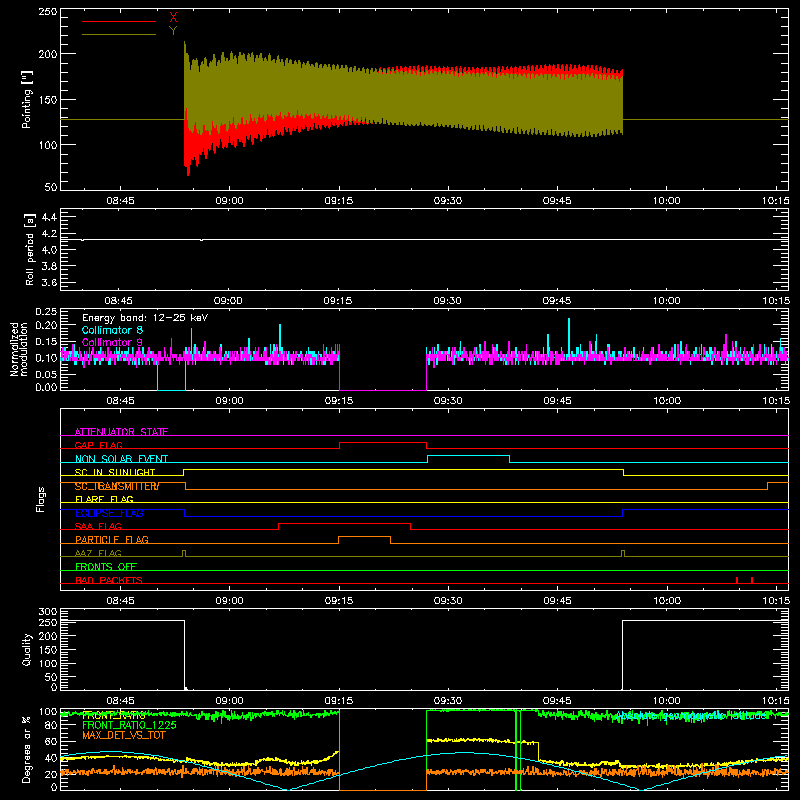This screenshot has height=800, width=800.
Task: Click the raised NON_SOLAR_EVENT step segment
Action: (x=468, y=456)
